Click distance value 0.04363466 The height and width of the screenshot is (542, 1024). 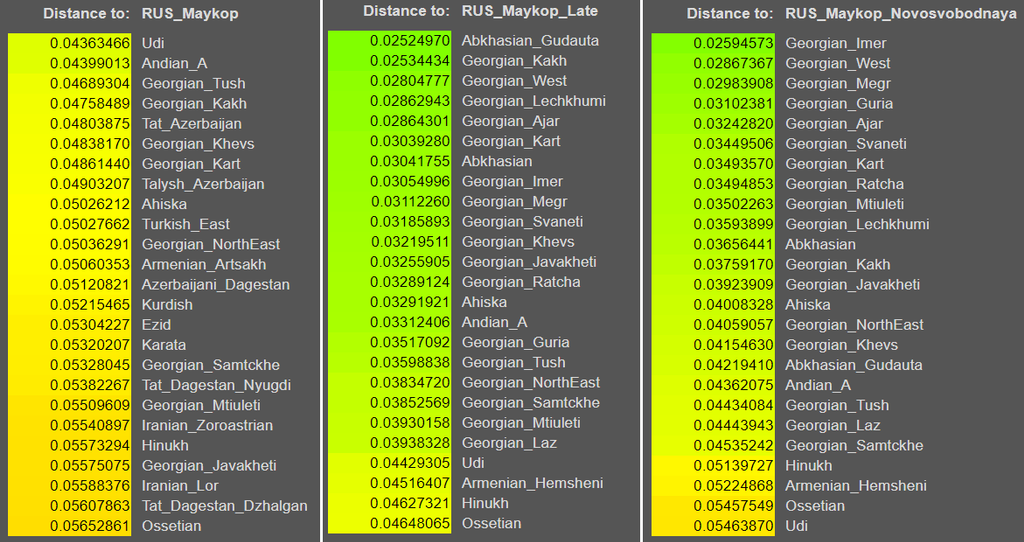(x=89, y=44)
